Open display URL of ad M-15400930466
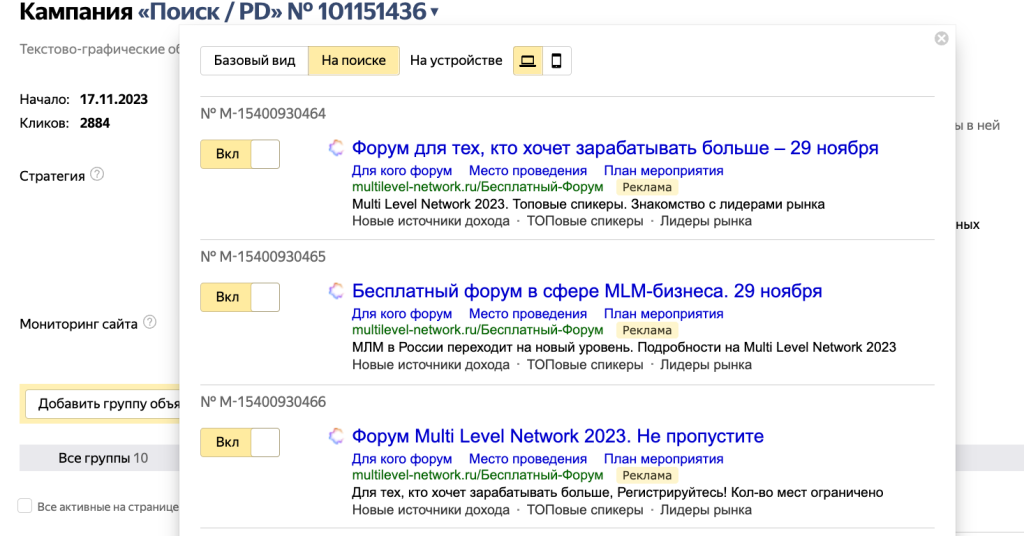 click(477, 475)
